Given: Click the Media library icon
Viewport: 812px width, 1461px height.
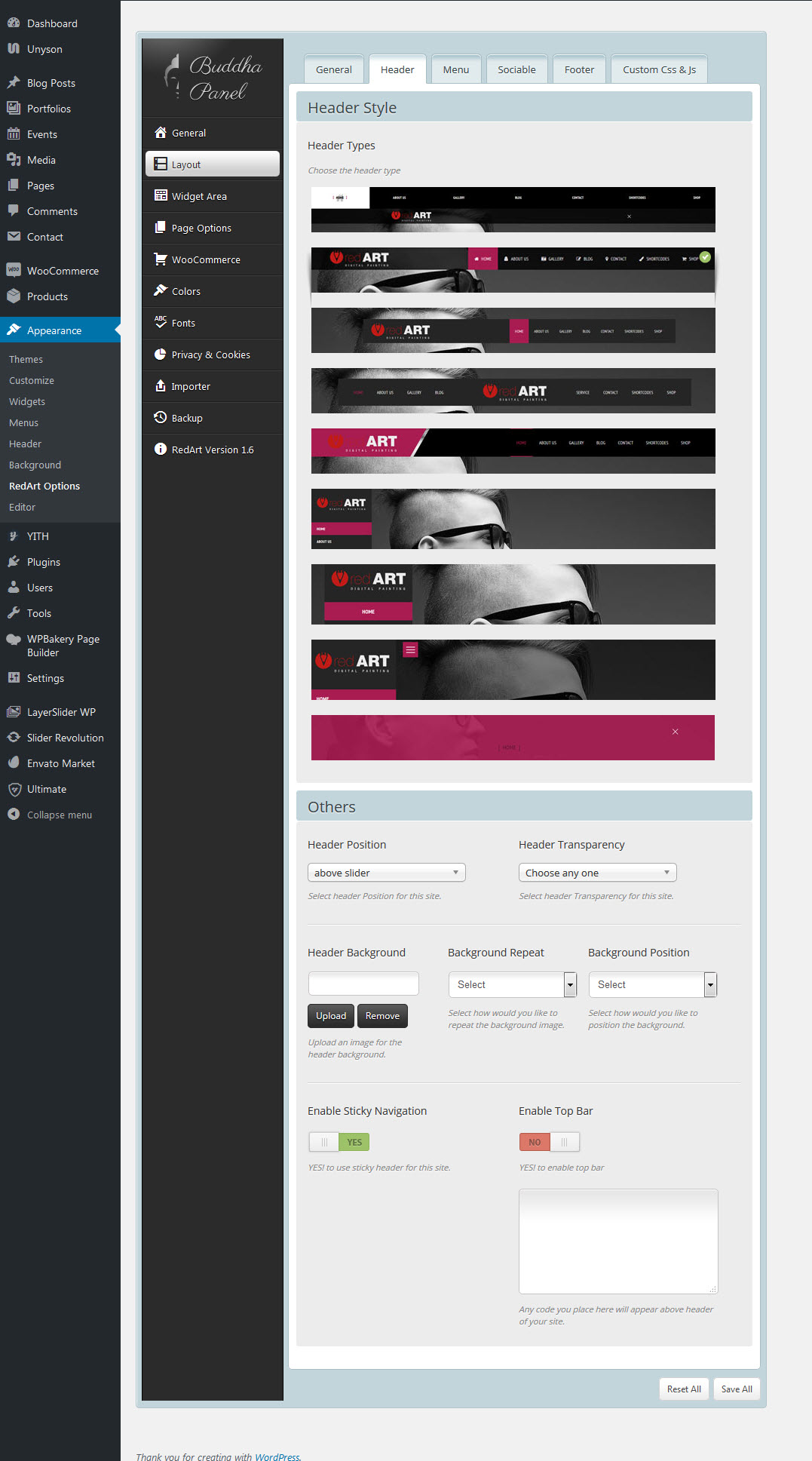Looking at the screenshot, I should click(14, 159).
